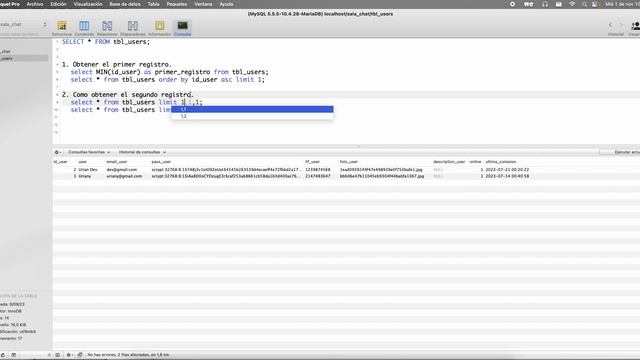Select the _chat table in the sidebar
The width and height of the screenshot is (640, 360).
point(24,51)
